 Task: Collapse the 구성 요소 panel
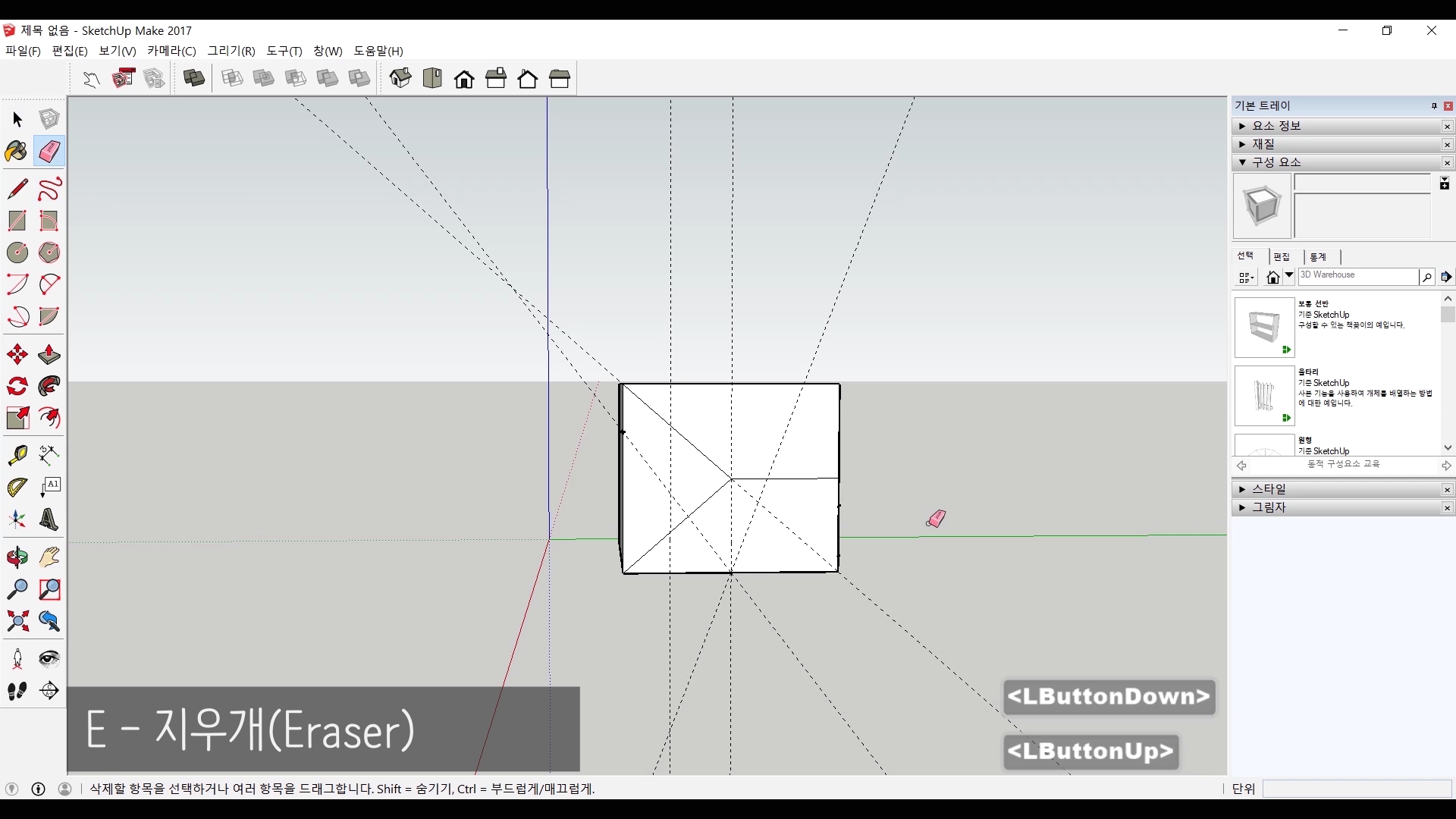pos(1276,162)
